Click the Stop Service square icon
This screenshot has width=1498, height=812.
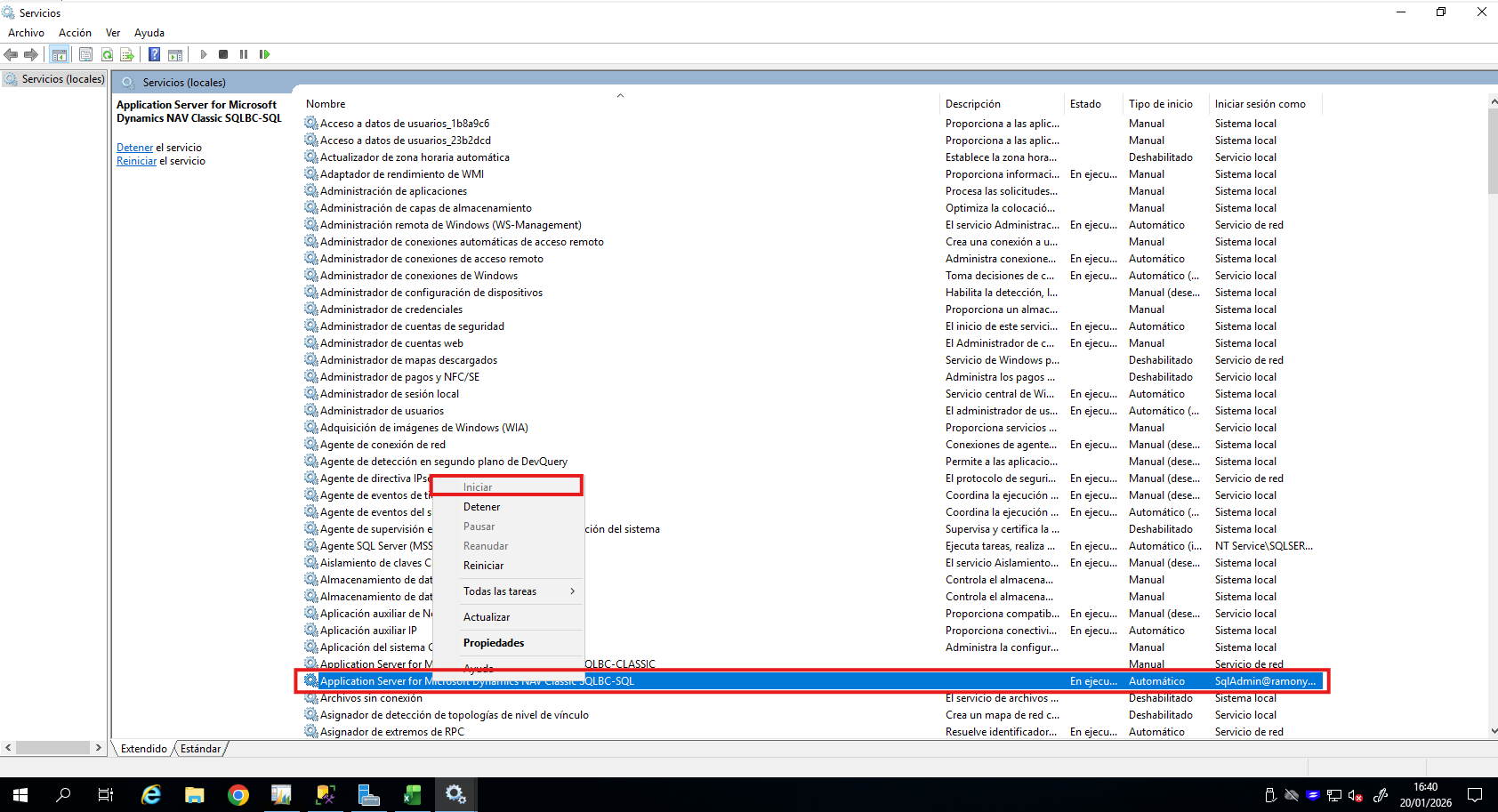point(223,54)
